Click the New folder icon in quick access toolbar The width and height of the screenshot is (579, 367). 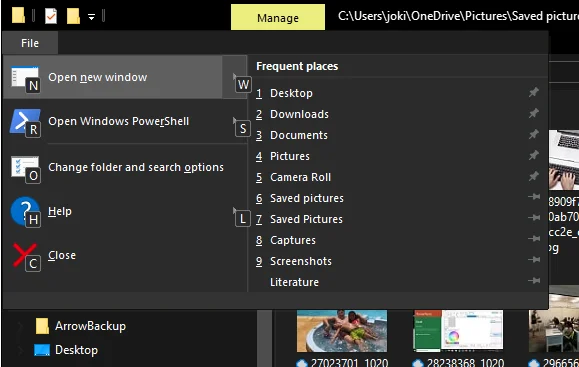[73, 16]
